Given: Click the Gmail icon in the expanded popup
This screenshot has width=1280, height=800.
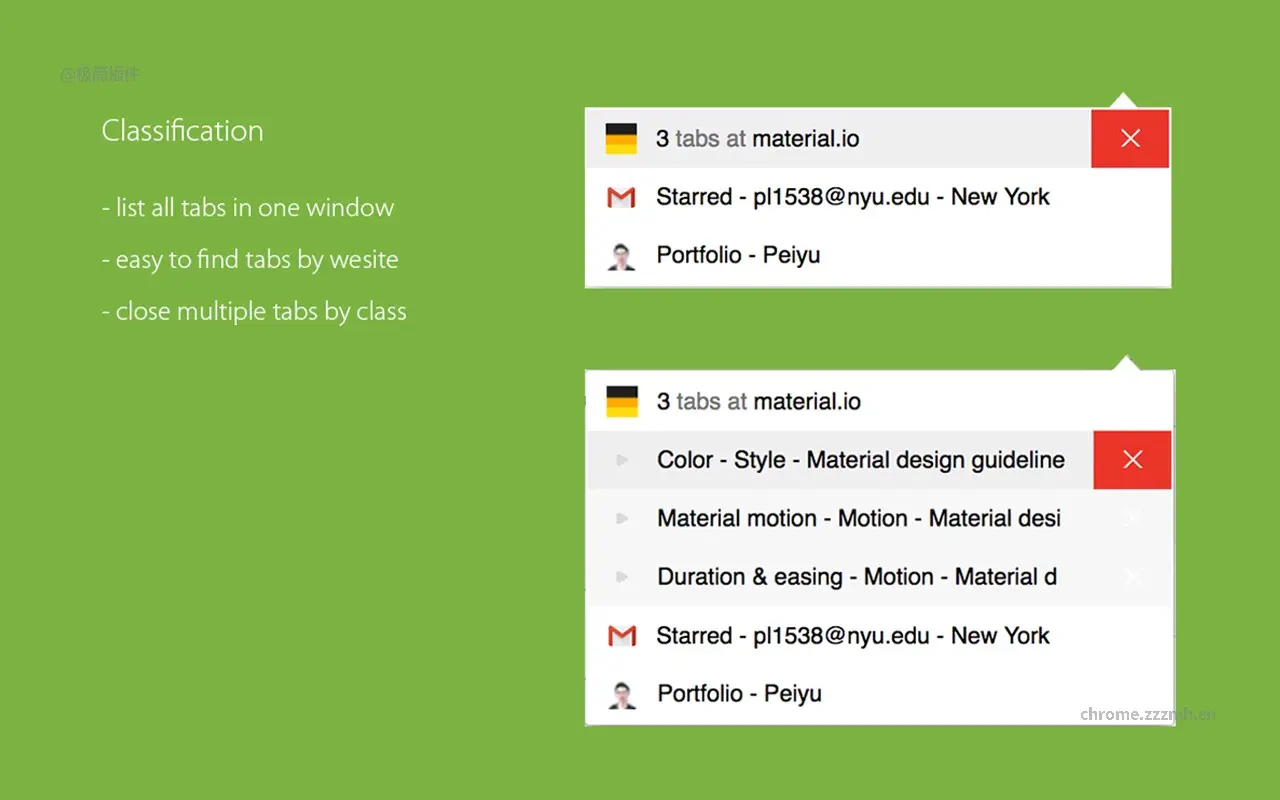Looking at the screenshot, I should tap(622, 636).
